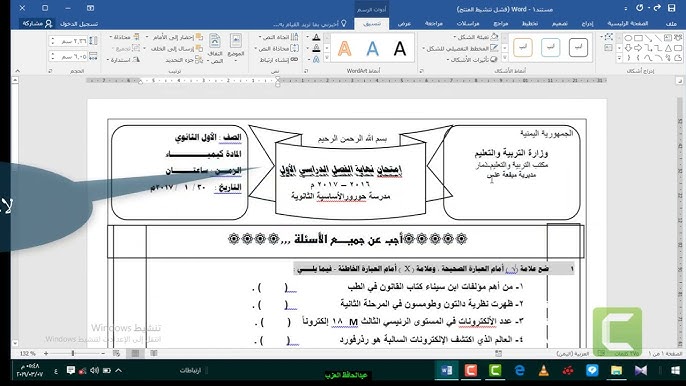
Task: Click the Tell me what to do box
Action: pos(310,24)
